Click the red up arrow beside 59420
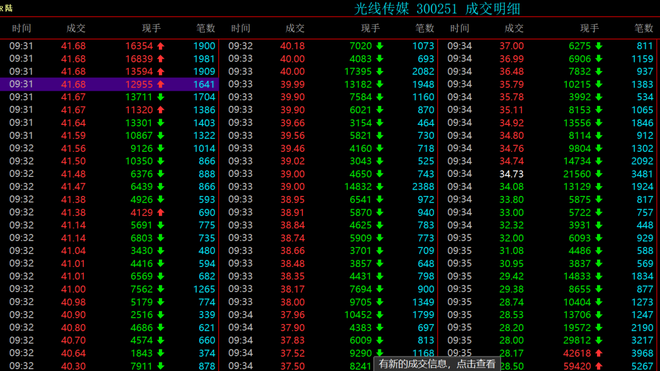The width and height of the screenshot is (660, 371). [599, 366]
